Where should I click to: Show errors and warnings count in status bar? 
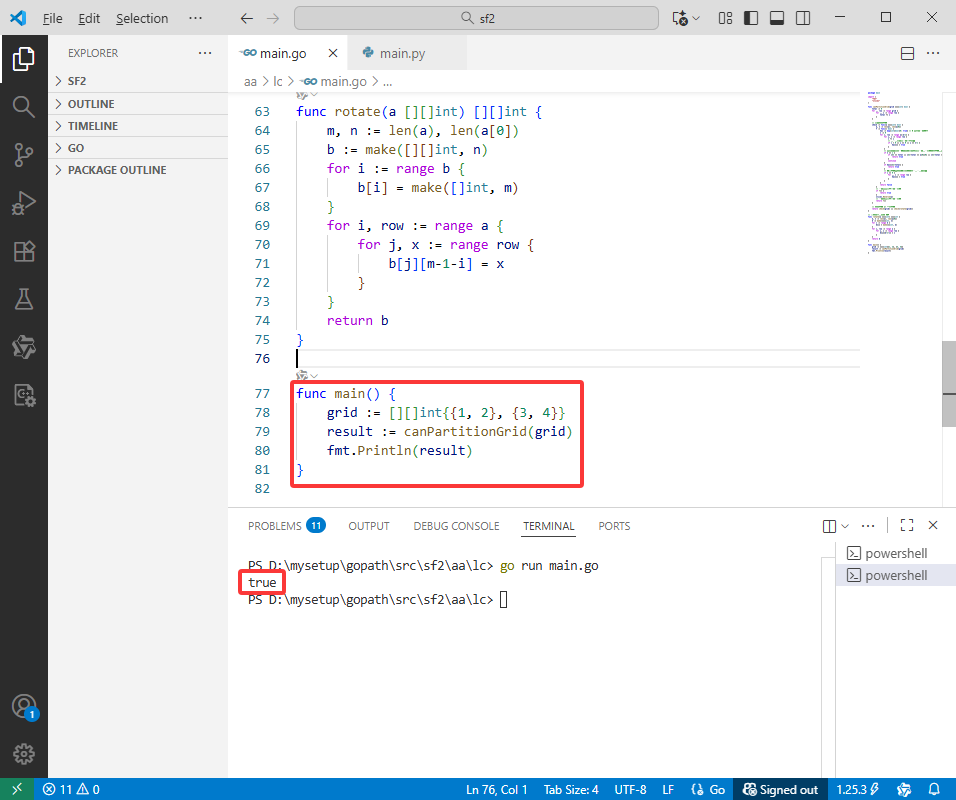click(x=71, y=790)
